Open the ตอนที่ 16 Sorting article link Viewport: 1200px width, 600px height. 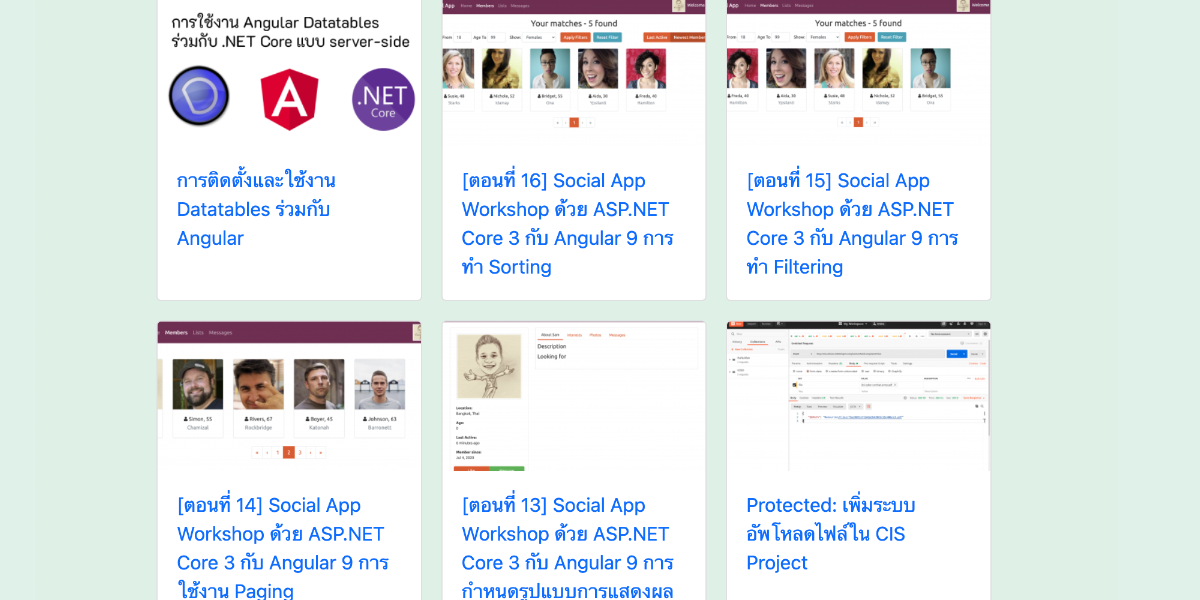tap(567, 223)
